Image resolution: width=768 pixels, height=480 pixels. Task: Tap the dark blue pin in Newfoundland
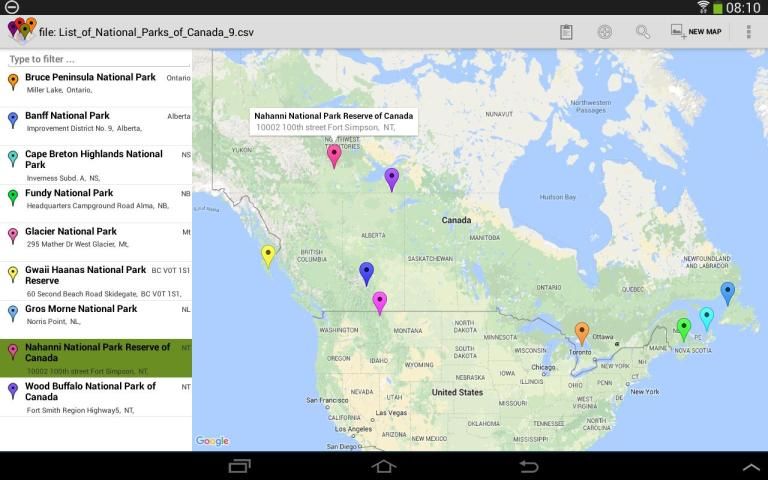coord(727,292)
